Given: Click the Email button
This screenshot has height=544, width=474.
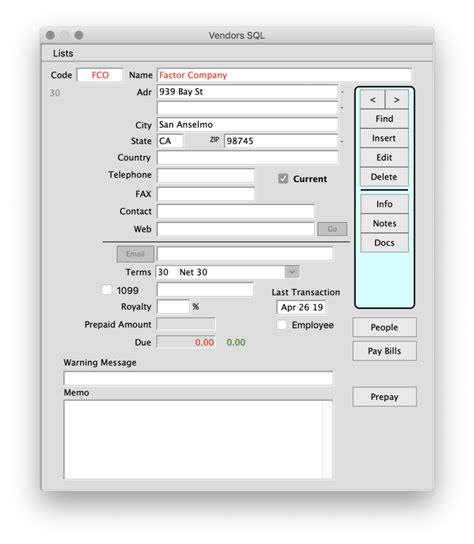Looking at the screenshot, I should coord(135,254).
